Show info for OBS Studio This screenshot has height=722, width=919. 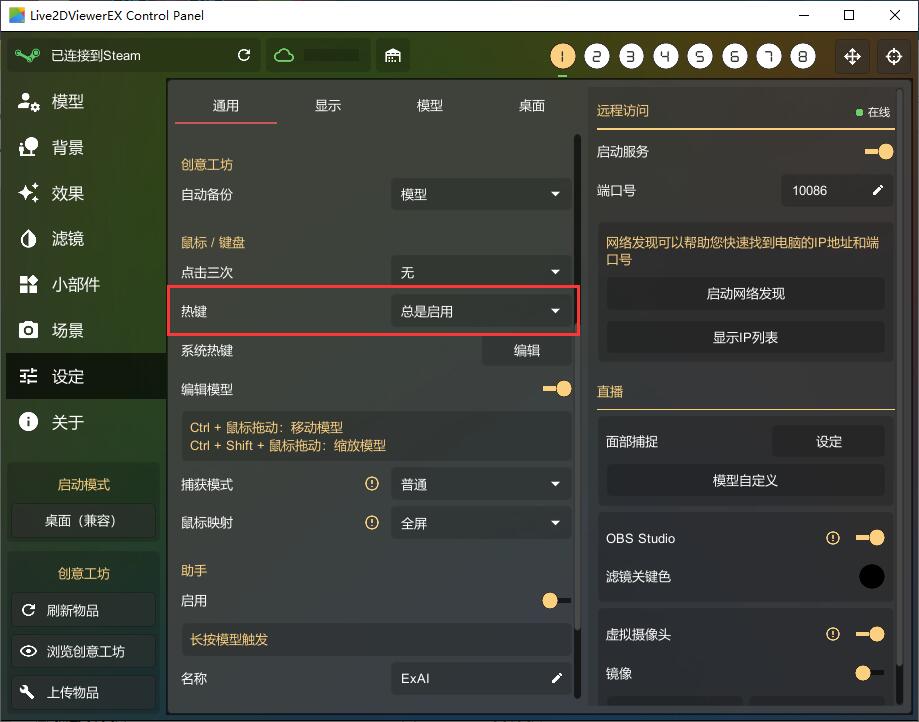point(833,537)
